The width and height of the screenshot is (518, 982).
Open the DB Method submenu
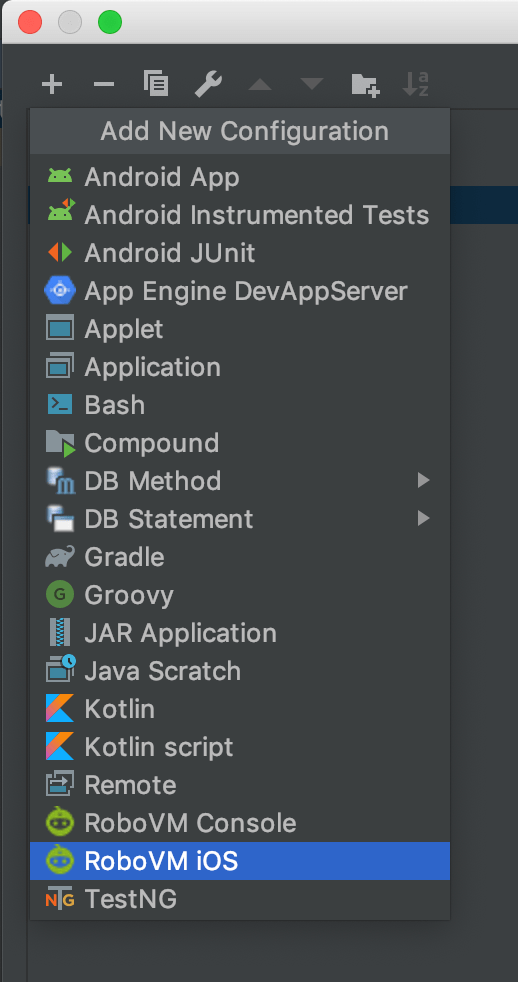click(x=240, y=481)
